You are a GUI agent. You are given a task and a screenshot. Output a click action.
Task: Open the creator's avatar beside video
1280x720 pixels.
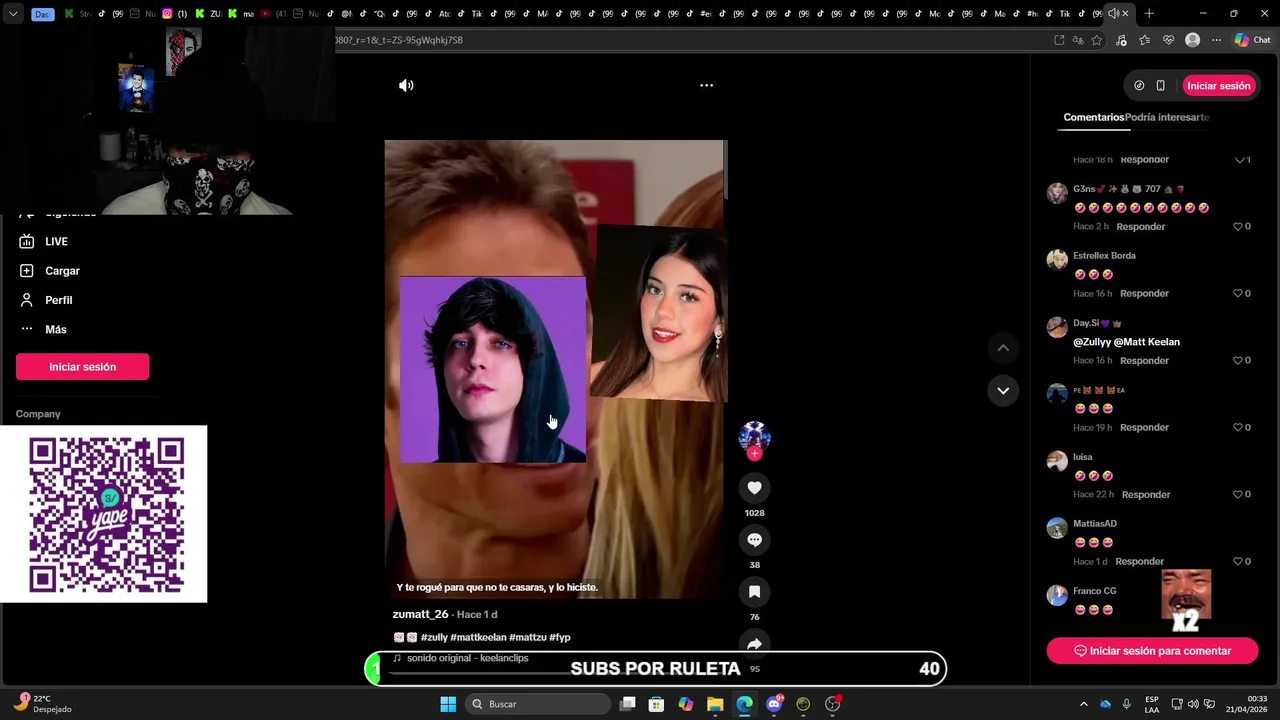[754, 436]
